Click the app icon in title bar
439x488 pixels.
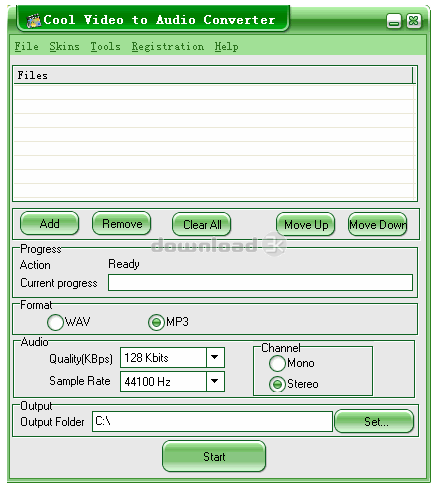(x=34, y=21)
